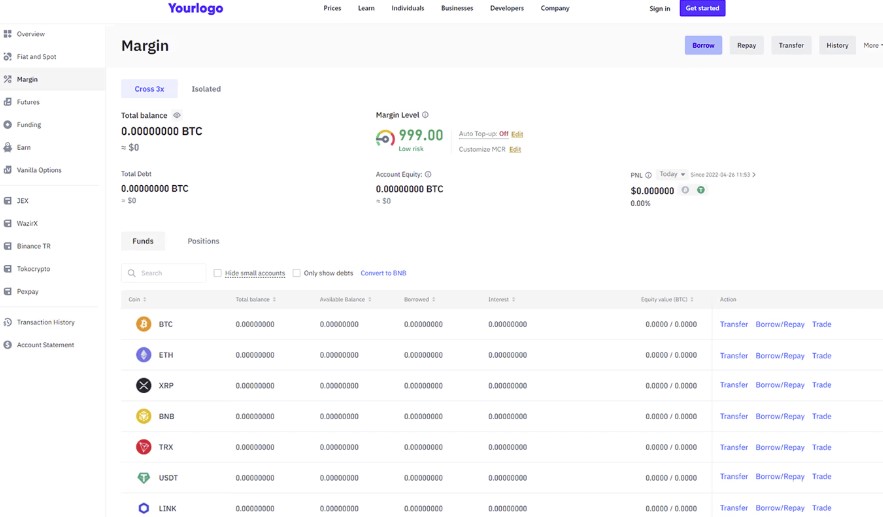Click the Transaction History sidebar icon

7,322
